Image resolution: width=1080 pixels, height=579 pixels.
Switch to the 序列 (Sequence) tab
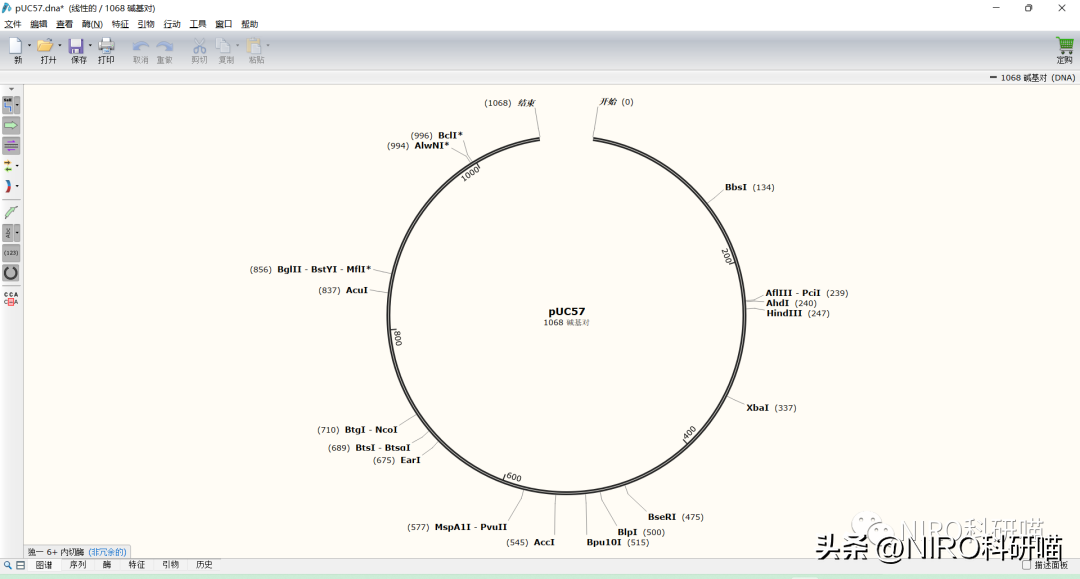tap(77, 565)
